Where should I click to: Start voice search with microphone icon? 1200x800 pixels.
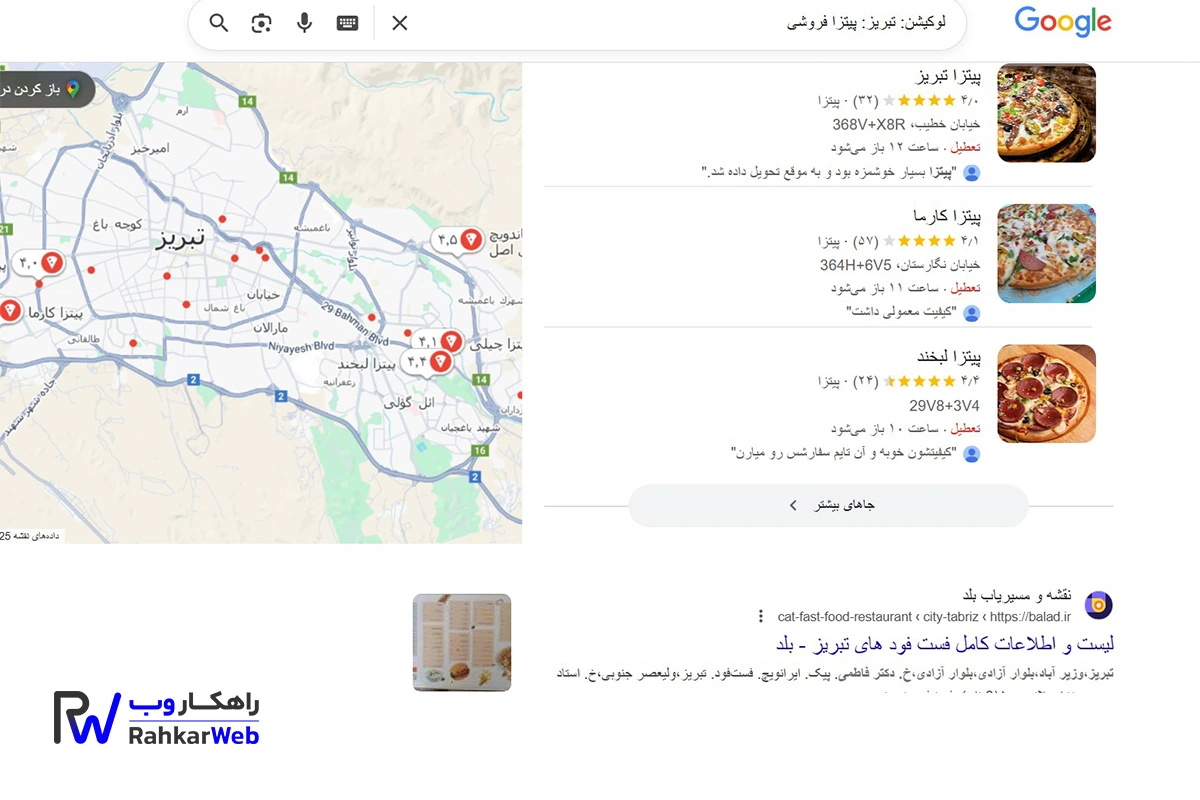305,23
